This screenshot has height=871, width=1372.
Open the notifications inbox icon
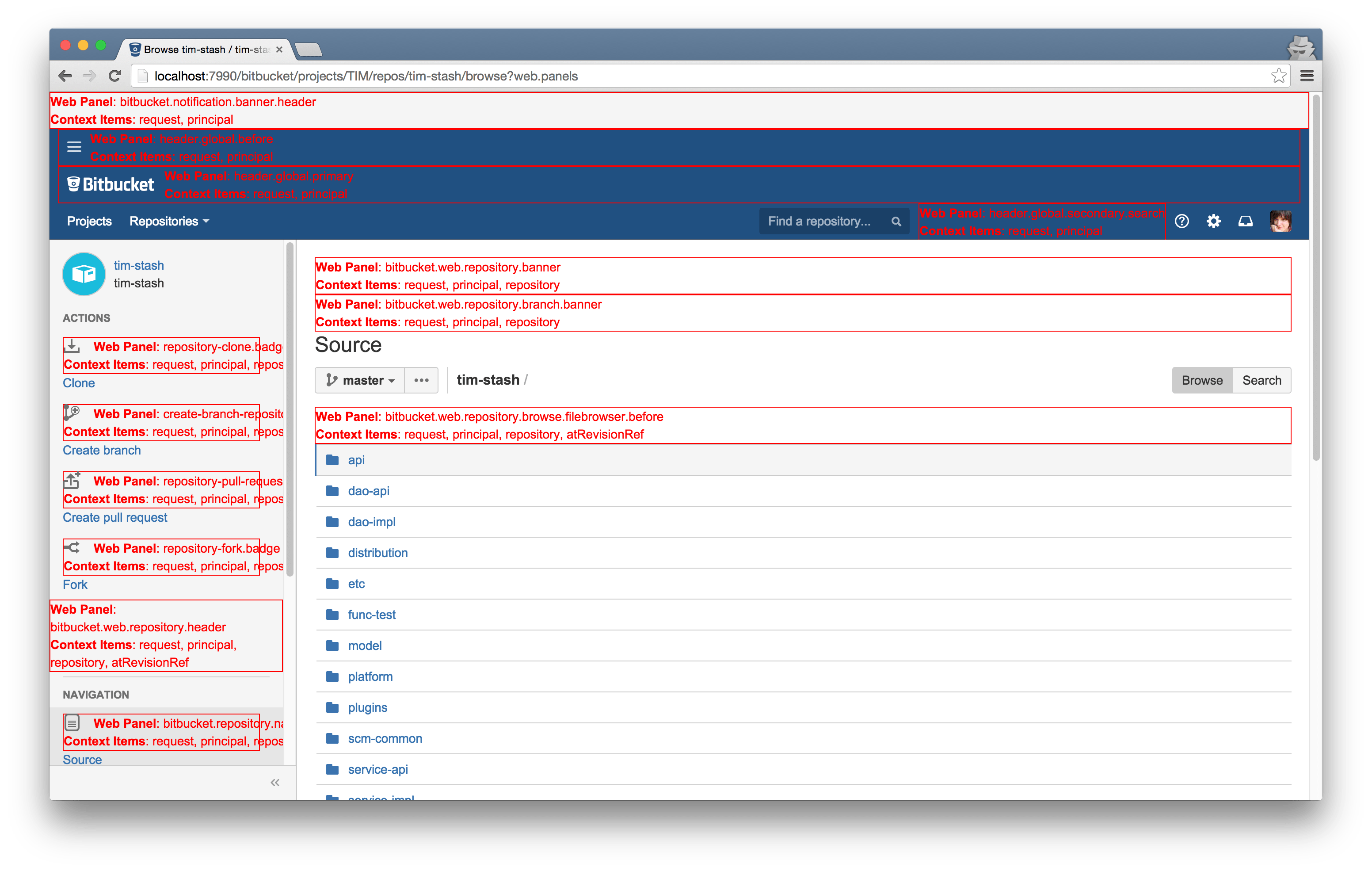click(x=1246, y=221)
